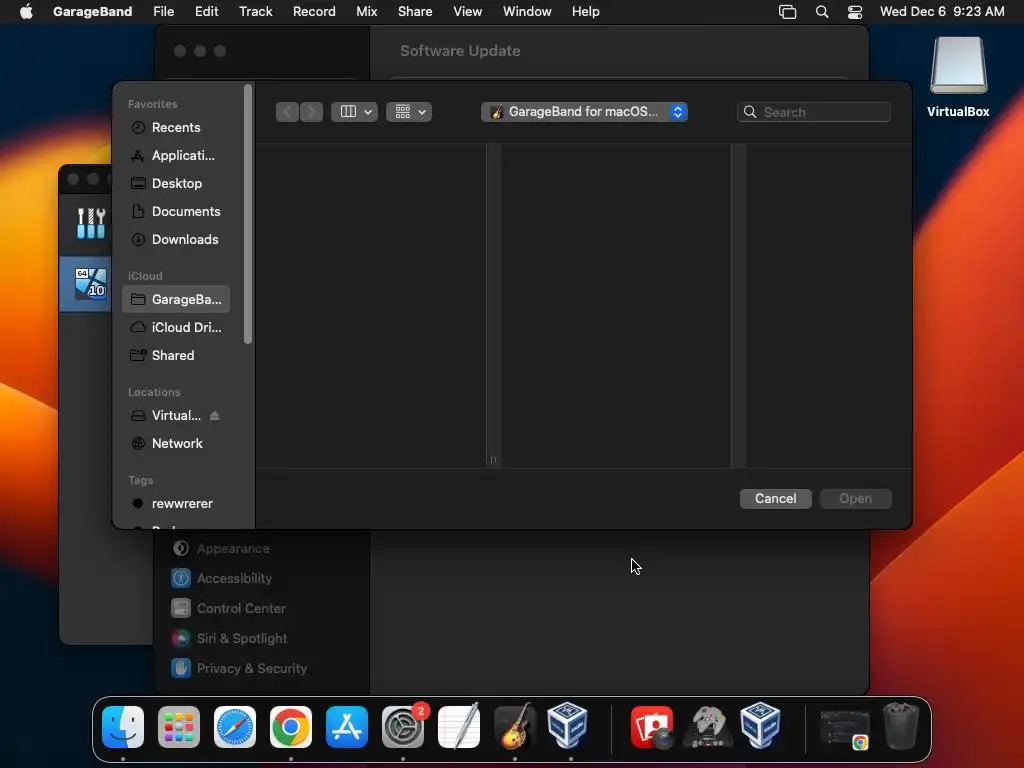
Task: Open the Share menu
Action: [415, 12]
